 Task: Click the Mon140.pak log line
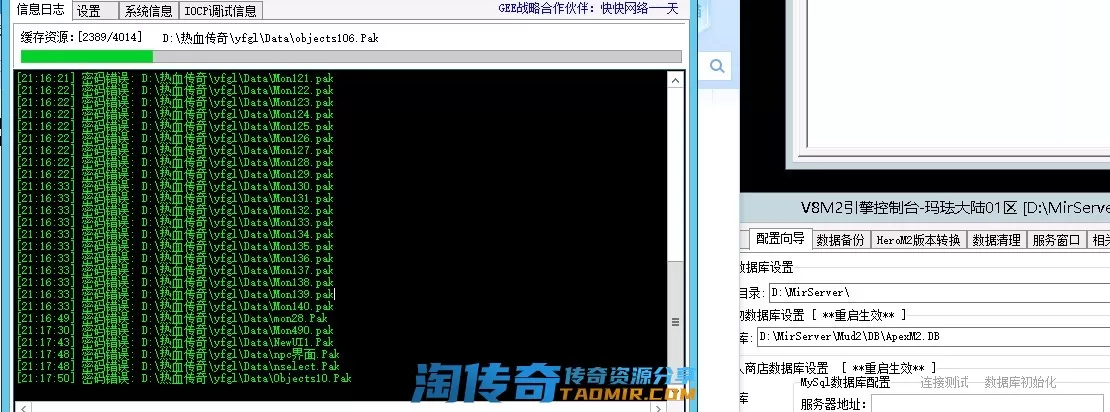174,307
